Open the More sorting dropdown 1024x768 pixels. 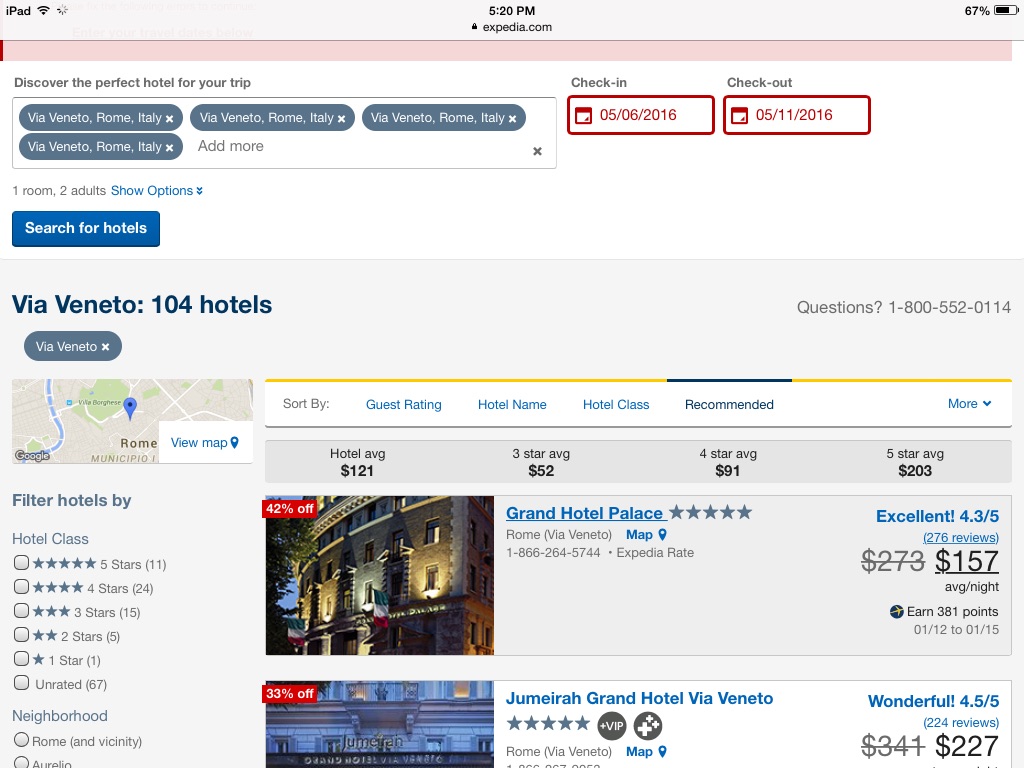(x=968, y=404)
